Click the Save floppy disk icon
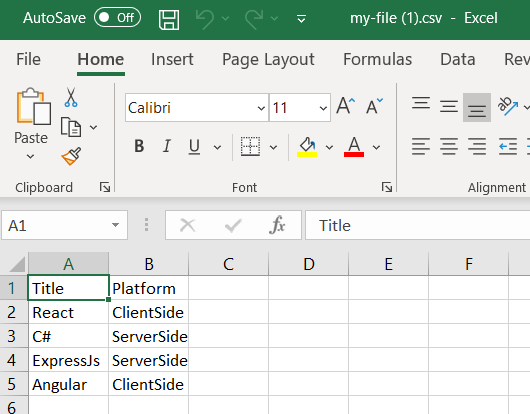 pos(169,19)
